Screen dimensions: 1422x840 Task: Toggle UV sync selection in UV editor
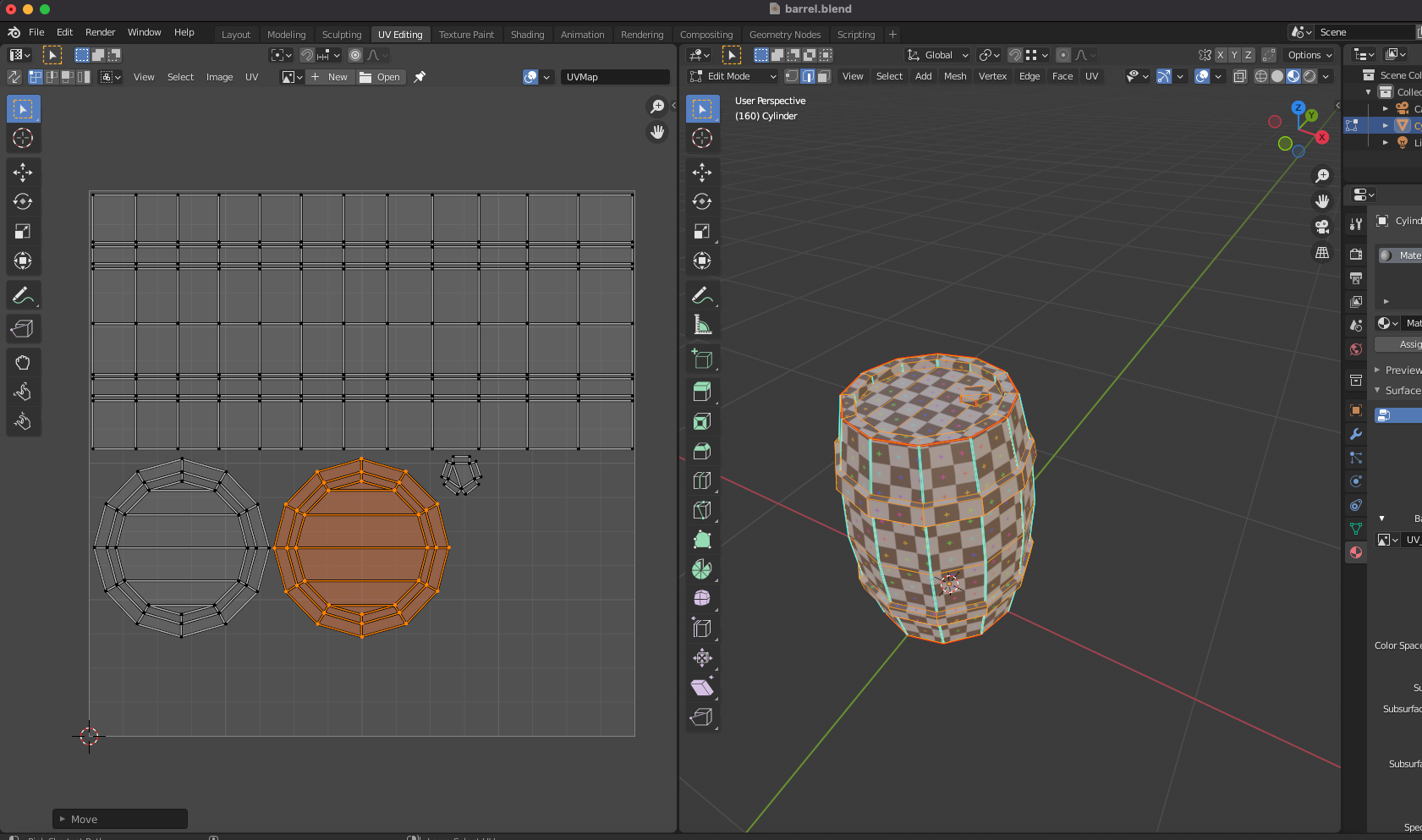(14, 77)
